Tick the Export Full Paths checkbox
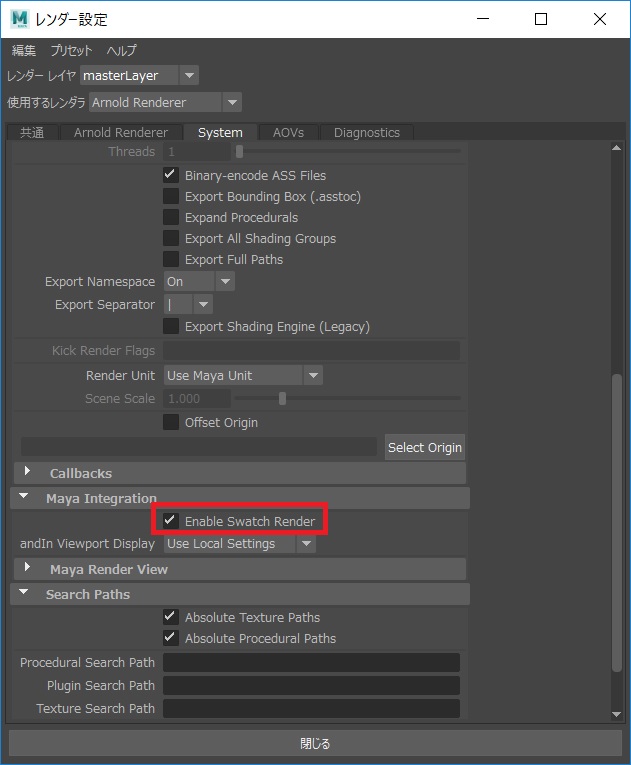This screenshot has height=765, width=631. pos(171,259)
